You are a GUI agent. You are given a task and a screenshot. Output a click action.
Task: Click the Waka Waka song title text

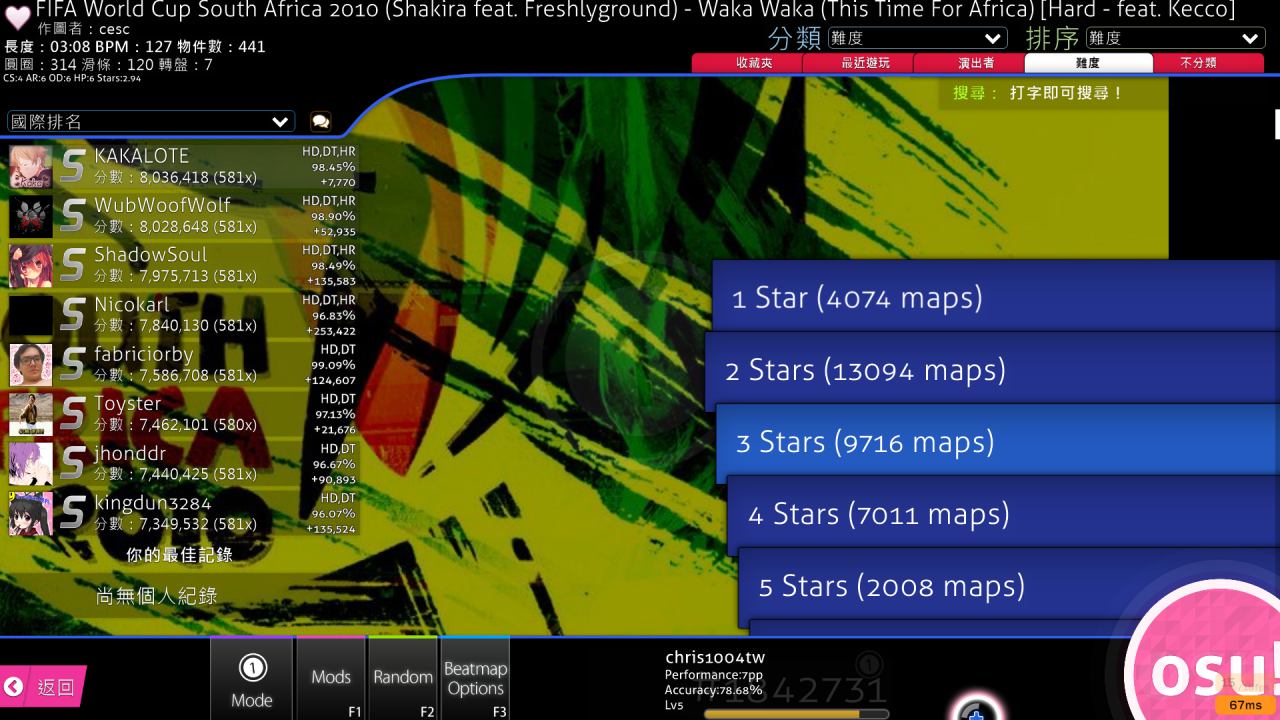pos(635,10)
